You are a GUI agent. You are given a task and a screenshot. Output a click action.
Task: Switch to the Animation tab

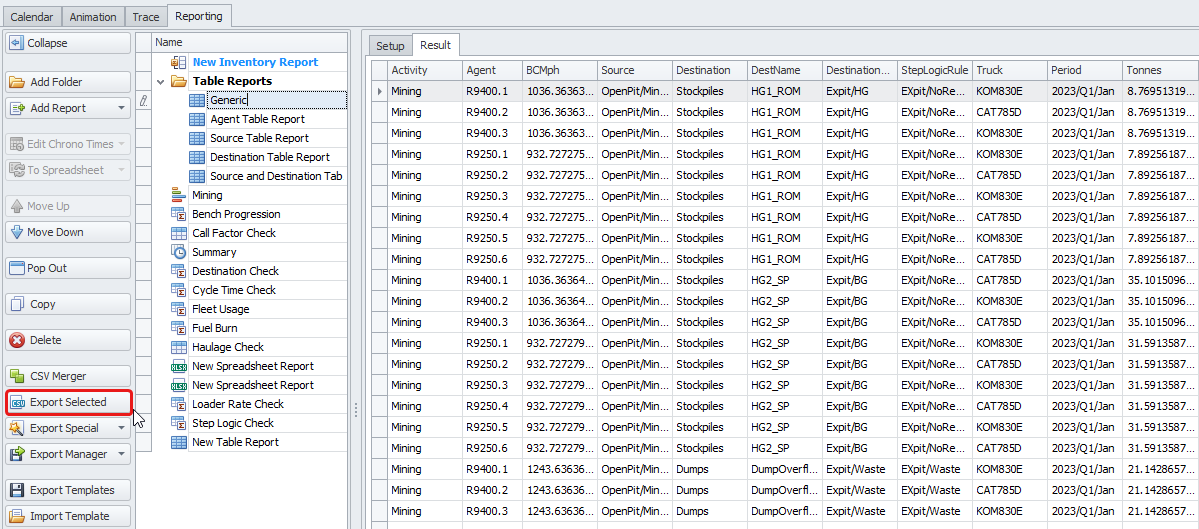93,17
